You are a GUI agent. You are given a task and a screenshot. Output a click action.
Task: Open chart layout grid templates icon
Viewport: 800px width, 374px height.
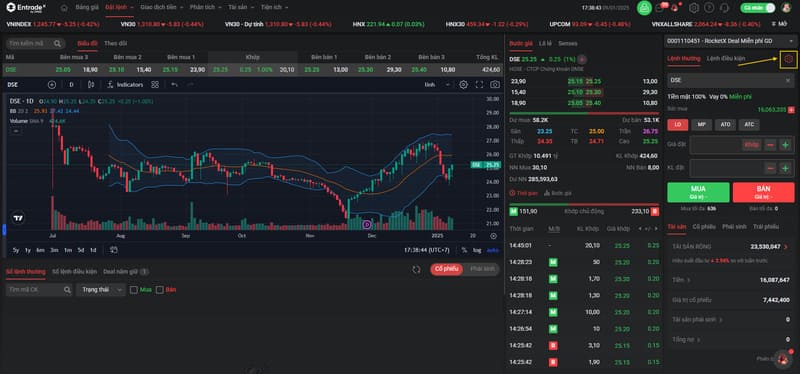[x=155, y=85]
